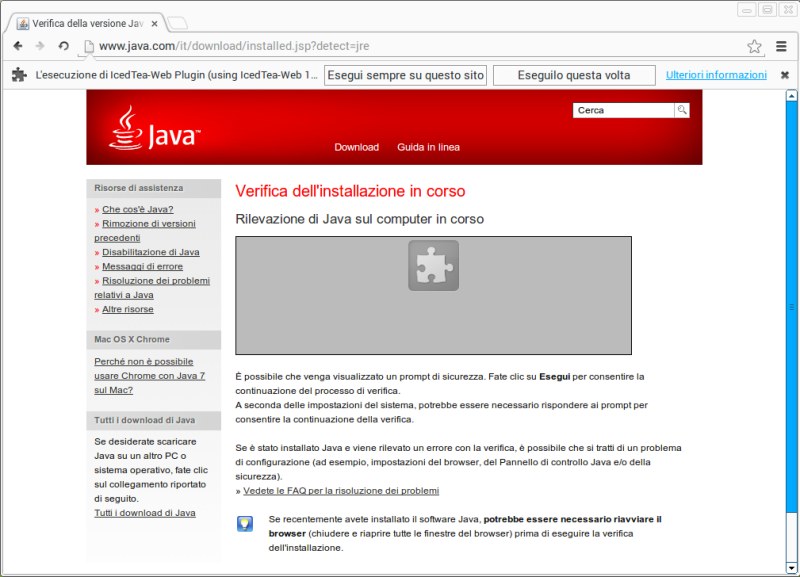This screenshot has height=577, width=800.
Task: Click the light bulb tip icon
Action: click(x=245, y=524)
